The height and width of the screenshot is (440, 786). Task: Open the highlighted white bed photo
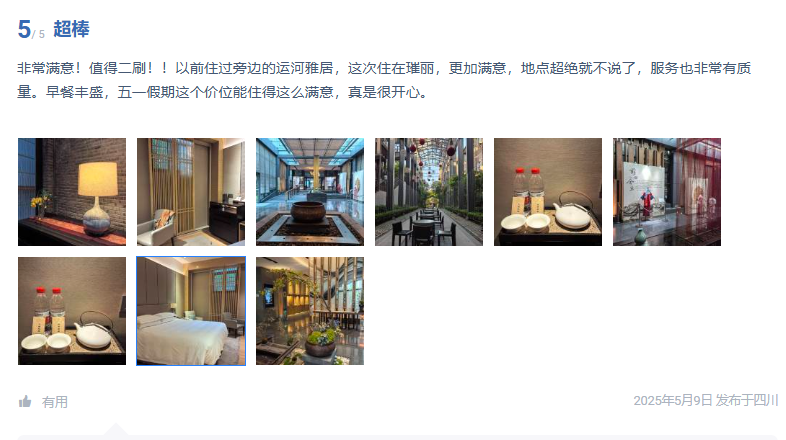click(x=191, y=311)
